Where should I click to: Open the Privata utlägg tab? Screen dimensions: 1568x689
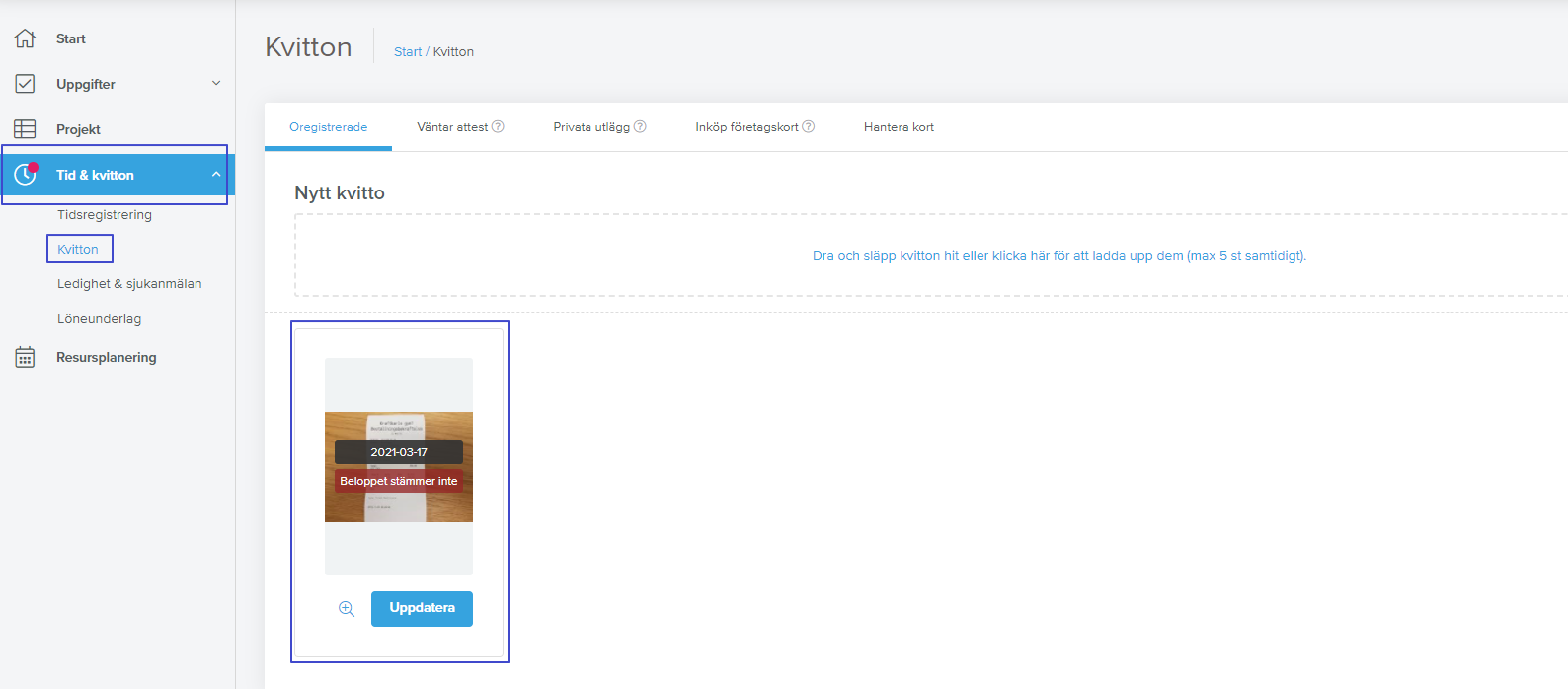point(591,127)
